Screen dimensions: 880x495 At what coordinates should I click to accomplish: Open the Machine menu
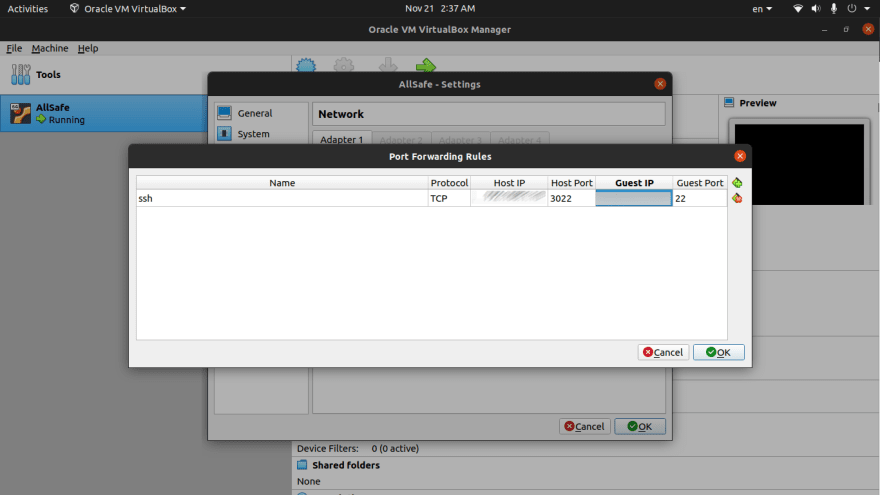coord(49,48)
